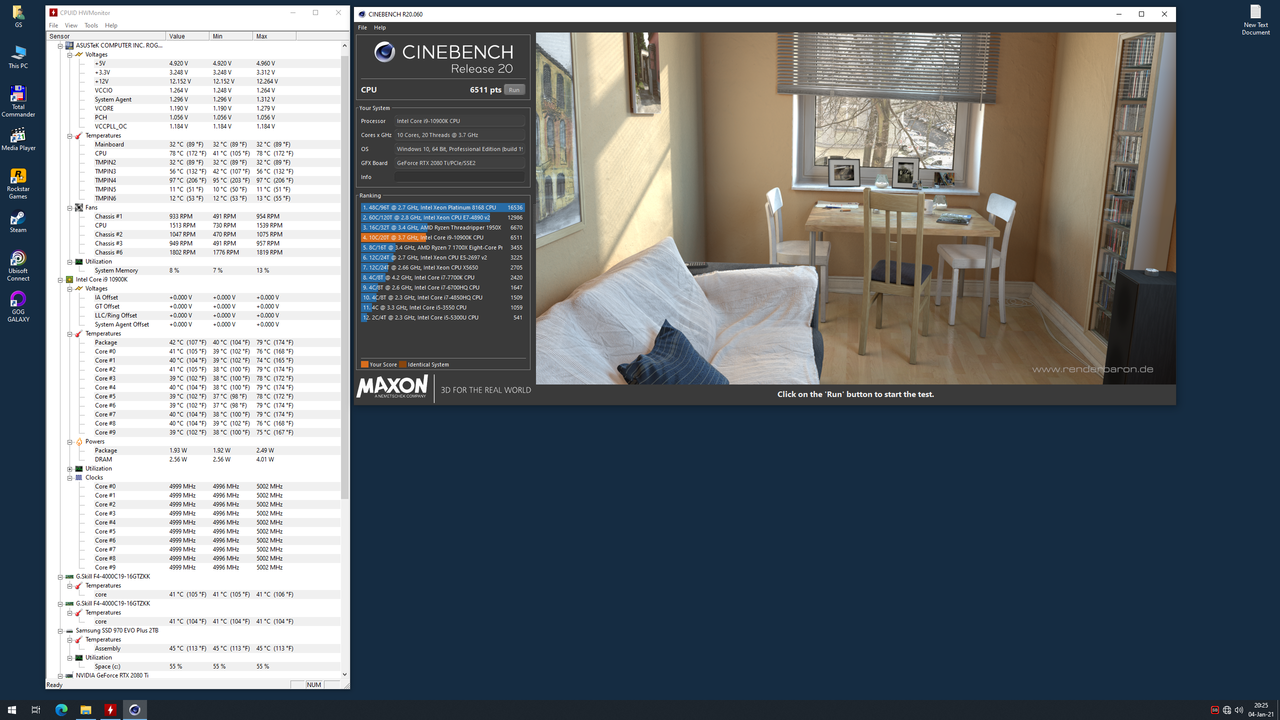Click the Min column header
This screenshot has width=1280, height=720.
[x=233, y=36]
